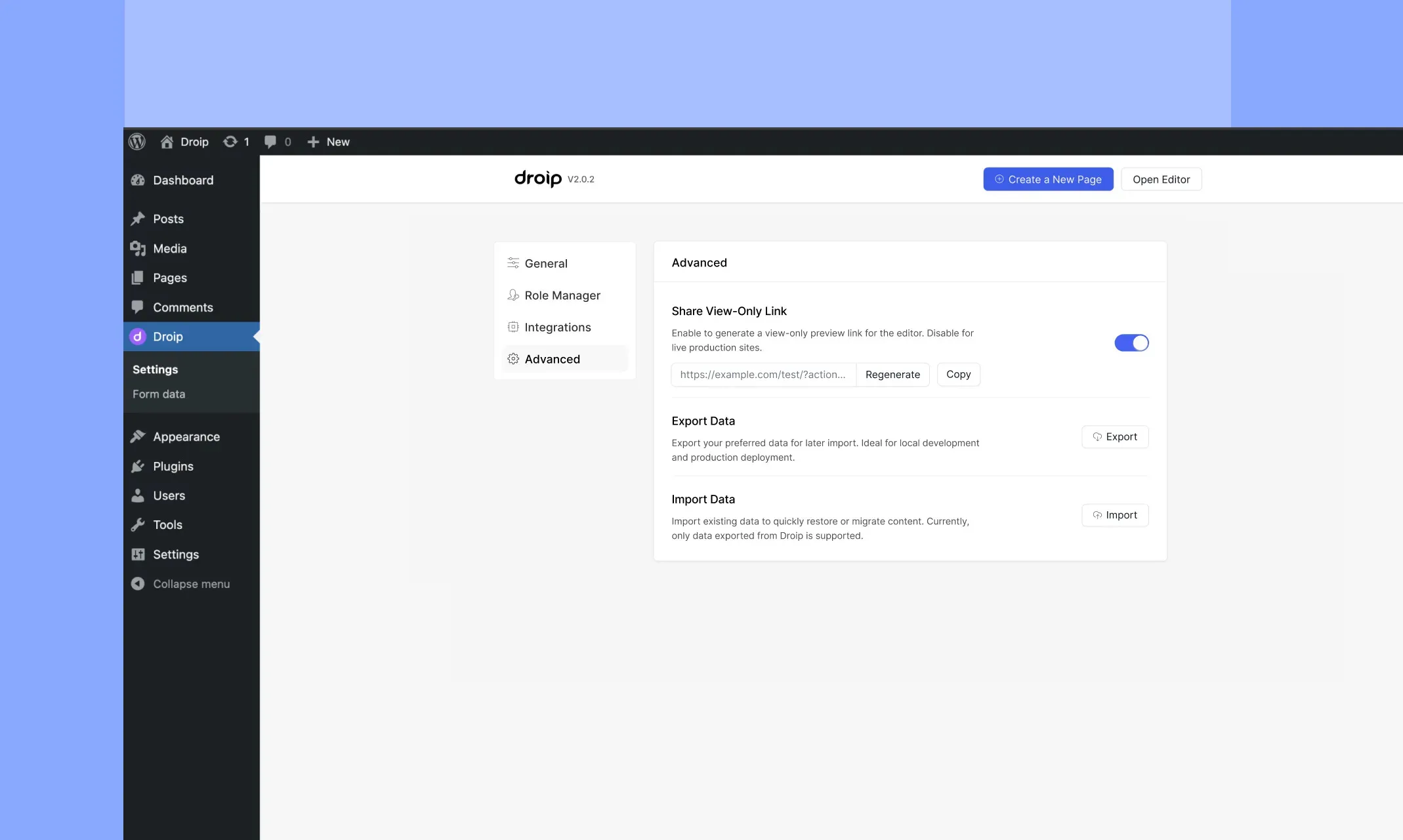Click the Plugins plug icon
Image resolution: width=1403 pixels, height=840 pixels.
(x=138, y=466)
